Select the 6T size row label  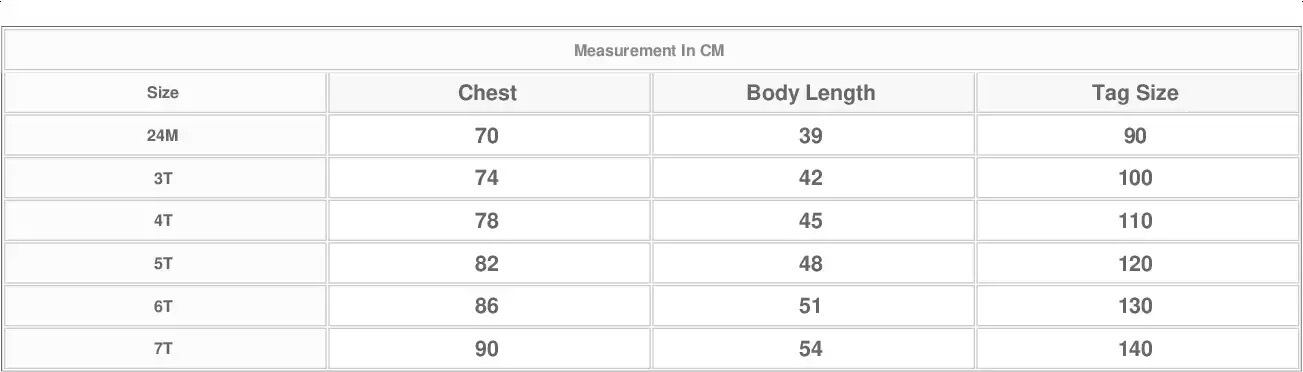(x=163, y=306)
